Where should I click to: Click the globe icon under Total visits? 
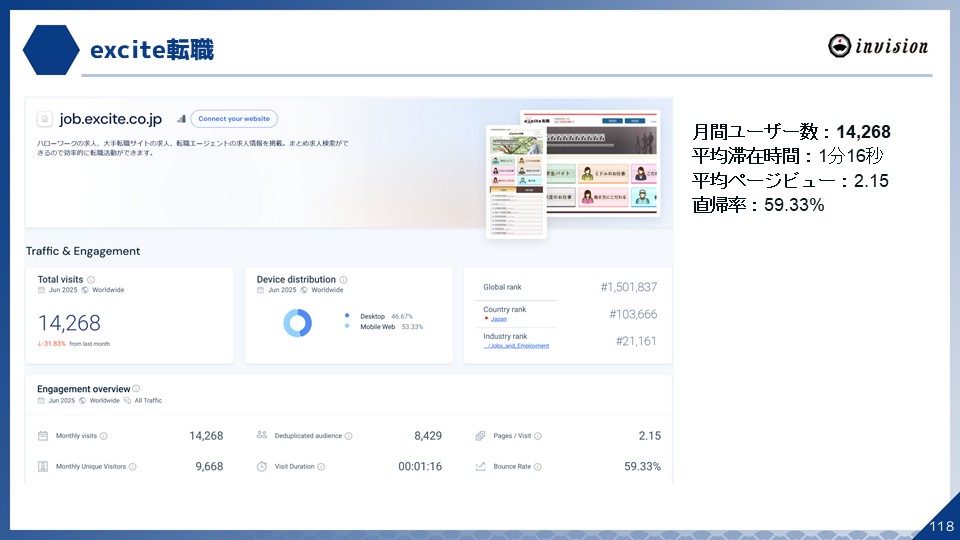(85, 290)
